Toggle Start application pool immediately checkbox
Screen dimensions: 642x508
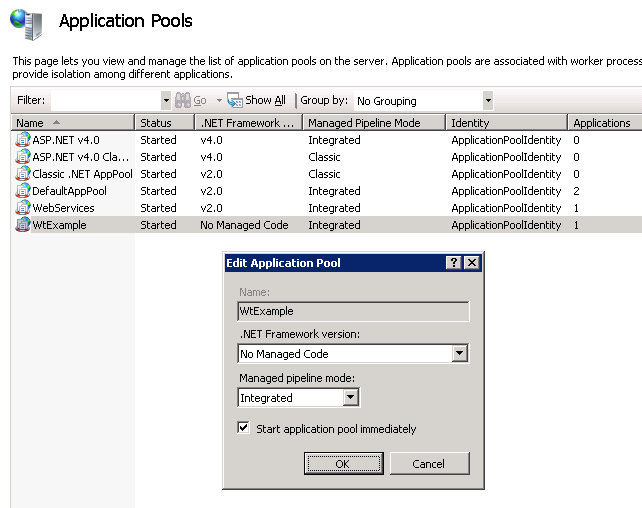click(x=244, y=428)
